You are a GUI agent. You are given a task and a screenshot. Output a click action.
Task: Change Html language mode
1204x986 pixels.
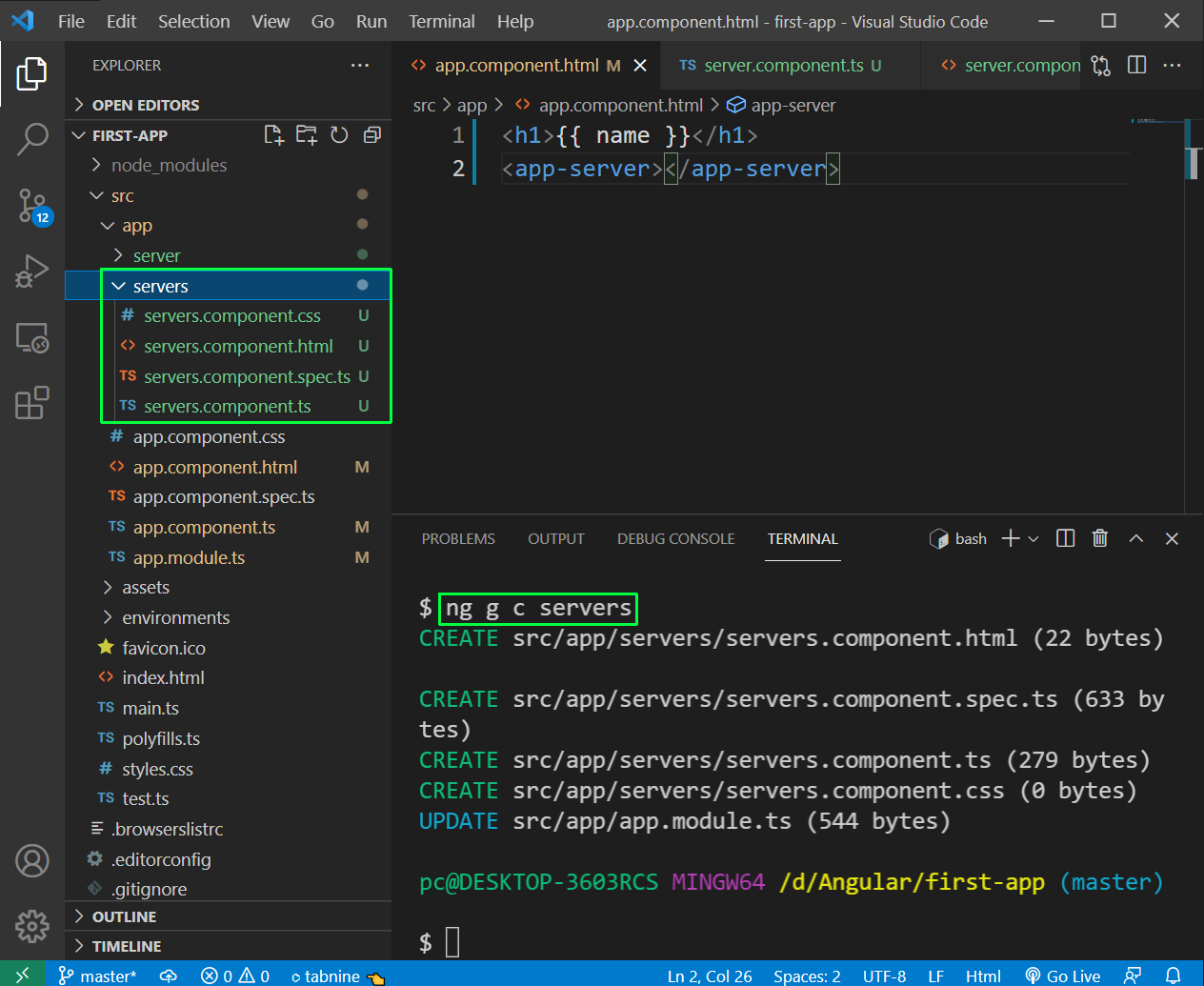point(983,976)
